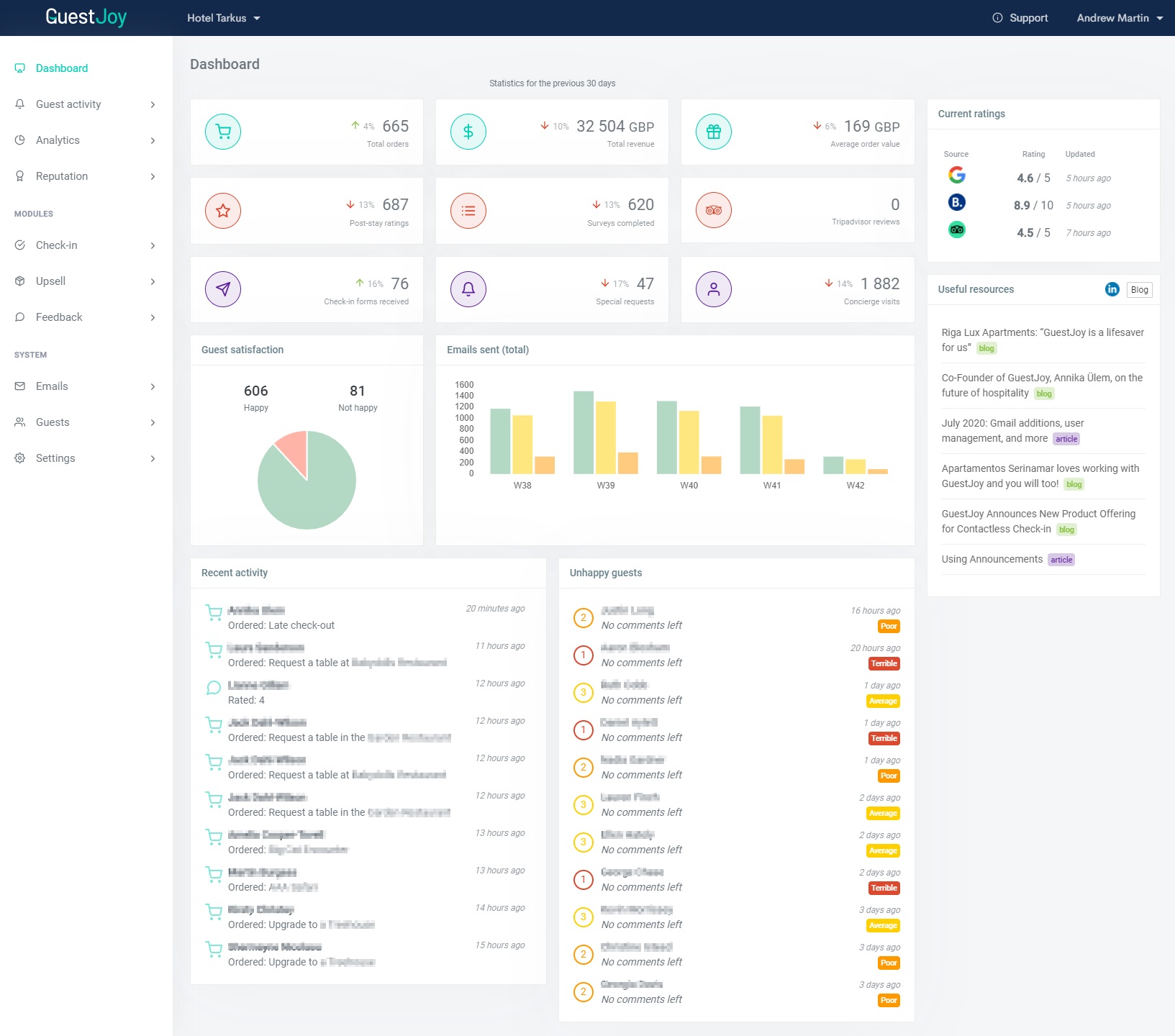1175x1036 pixels.
Task: Open the Riga Lux Apartments blog link
Action: coord(1043,340)
